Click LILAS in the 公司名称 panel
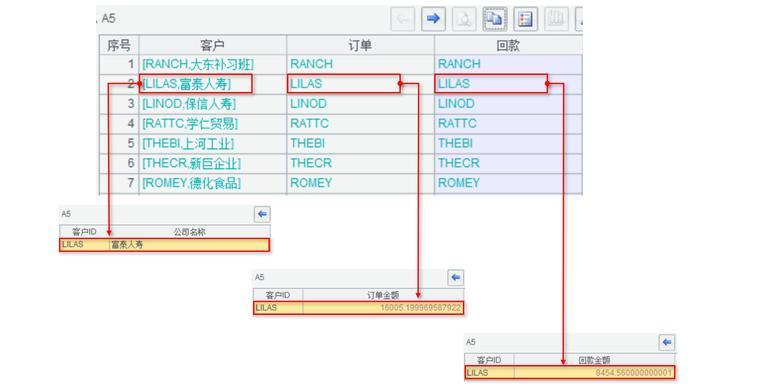This screenshot has height=391, width=768. coord(84,244)
